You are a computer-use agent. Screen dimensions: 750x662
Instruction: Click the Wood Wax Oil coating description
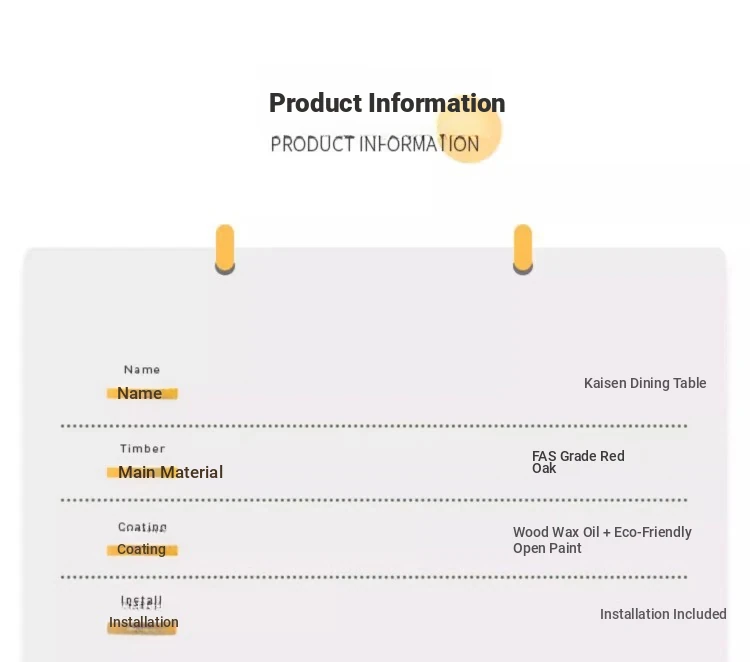coord(602,540)
